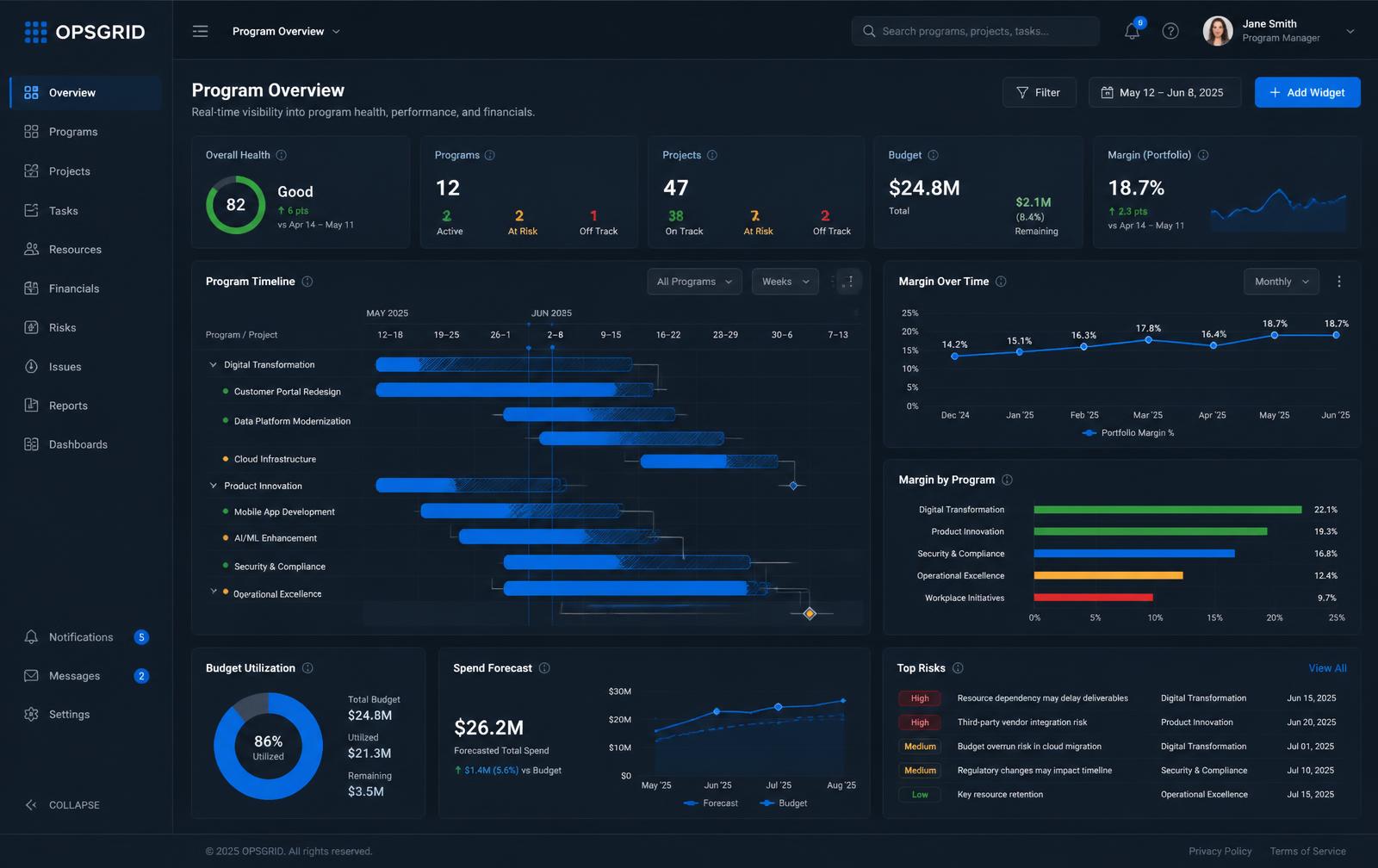Click the Filter button
This screenshot has height=868, width=1378.
(1039, 92)
